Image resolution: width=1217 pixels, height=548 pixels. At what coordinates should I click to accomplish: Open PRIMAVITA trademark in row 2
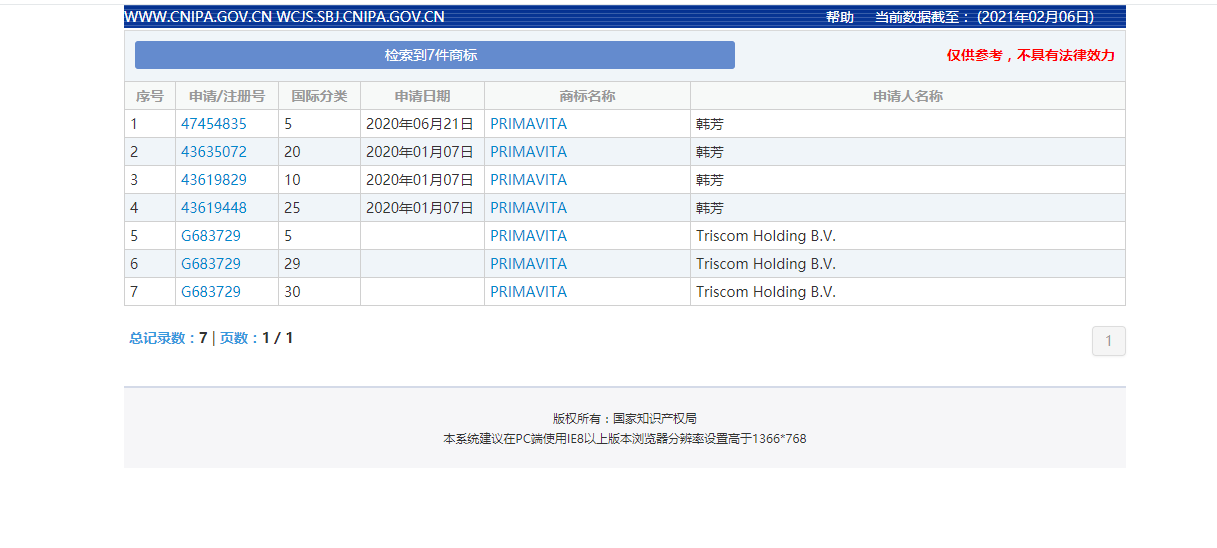click(528, 152)
